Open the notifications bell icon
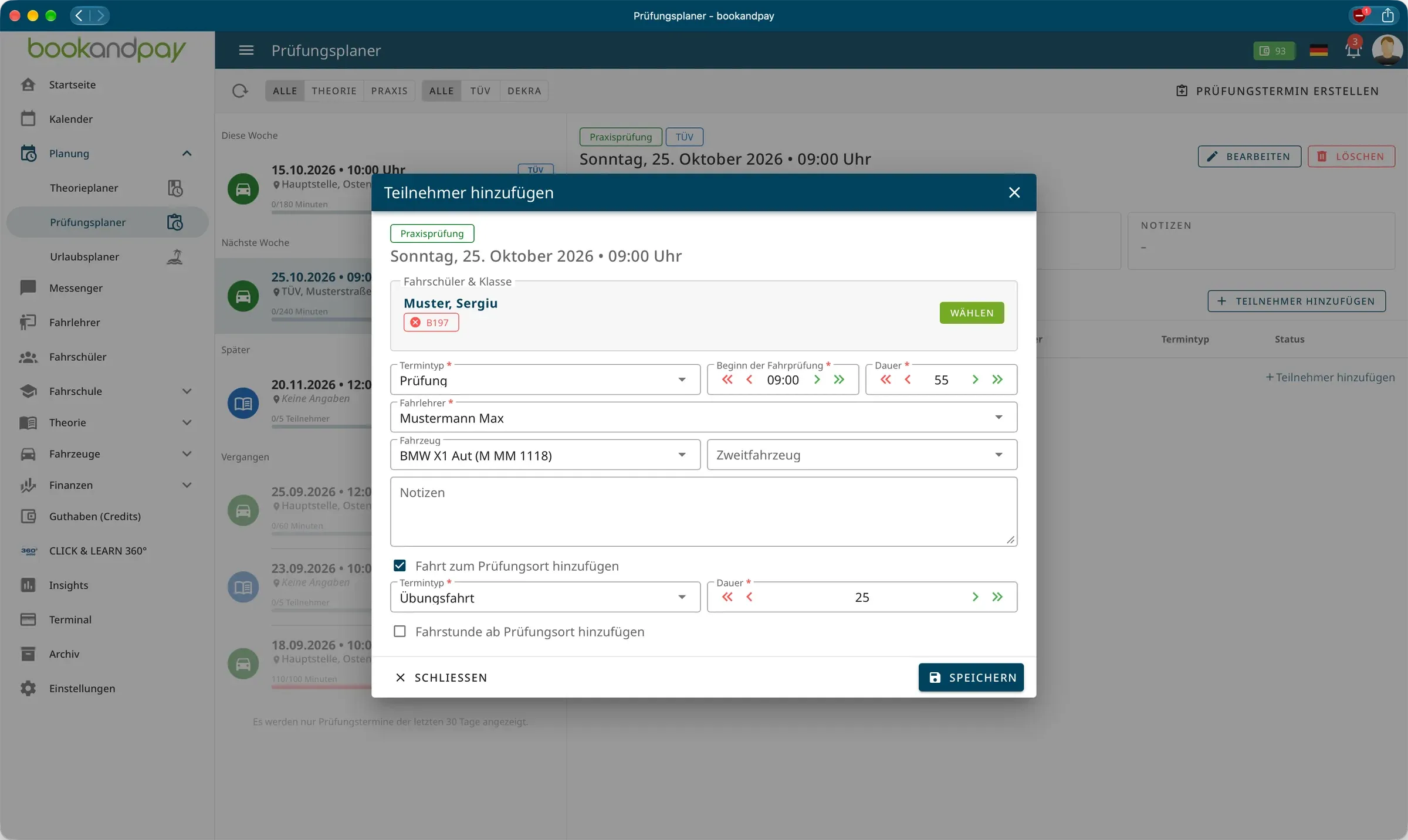This screenshot has height=840, width=1408. point(1353,50)
